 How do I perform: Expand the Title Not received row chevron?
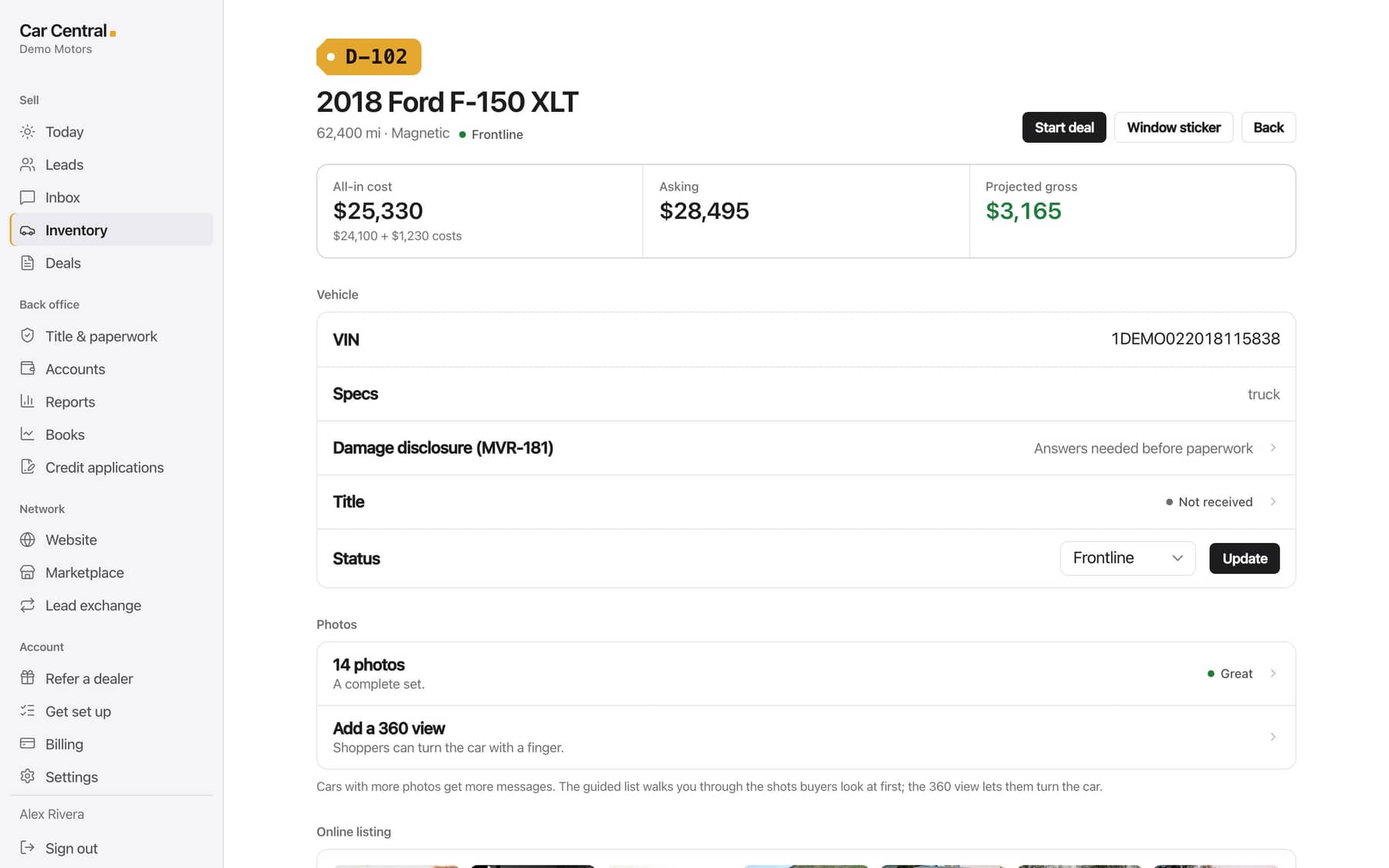point(1273,502)
